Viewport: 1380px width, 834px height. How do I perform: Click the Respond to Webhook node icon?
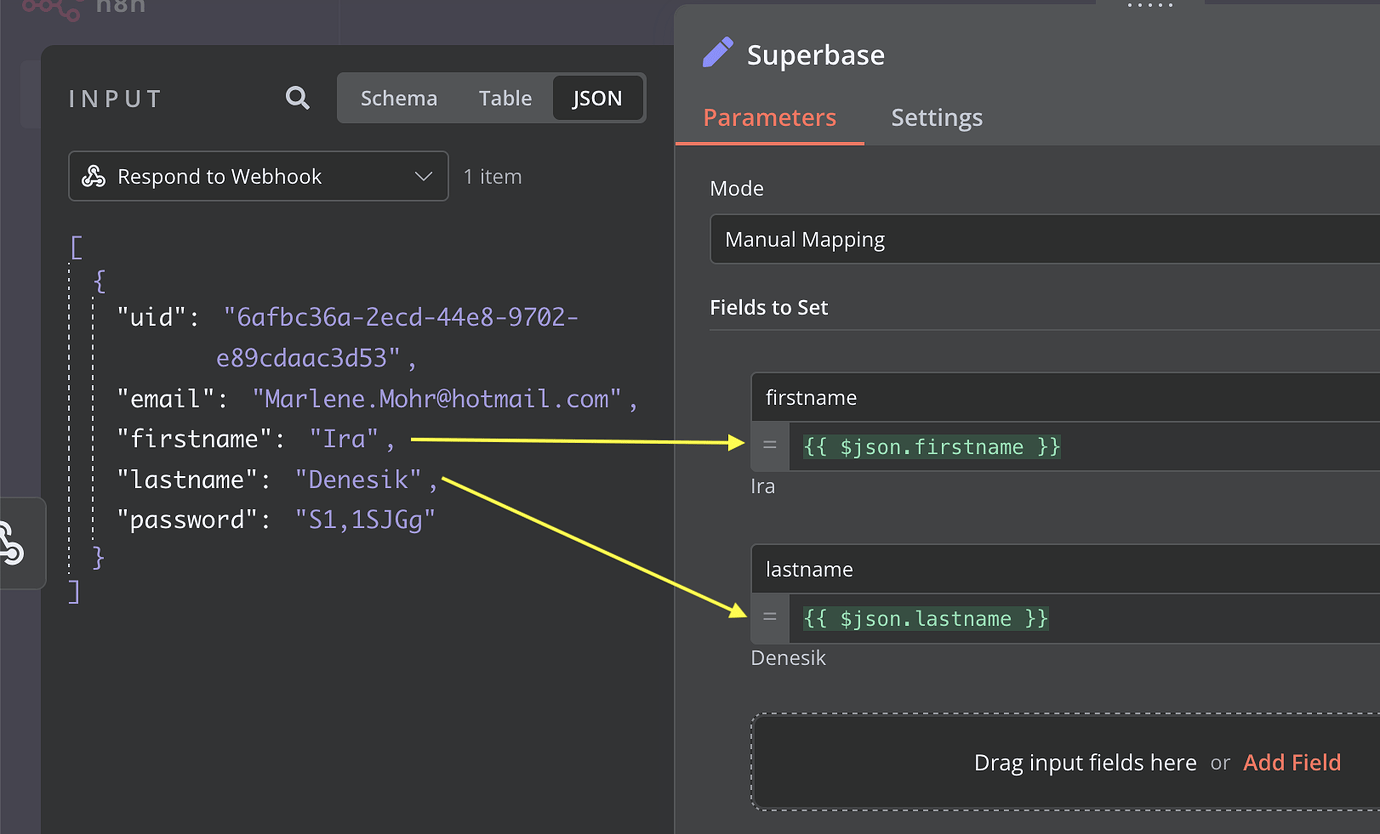pos(93,176)
